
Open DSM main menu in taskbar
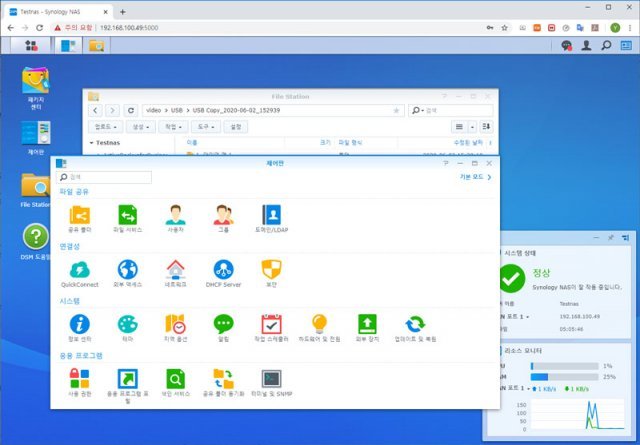33,45
